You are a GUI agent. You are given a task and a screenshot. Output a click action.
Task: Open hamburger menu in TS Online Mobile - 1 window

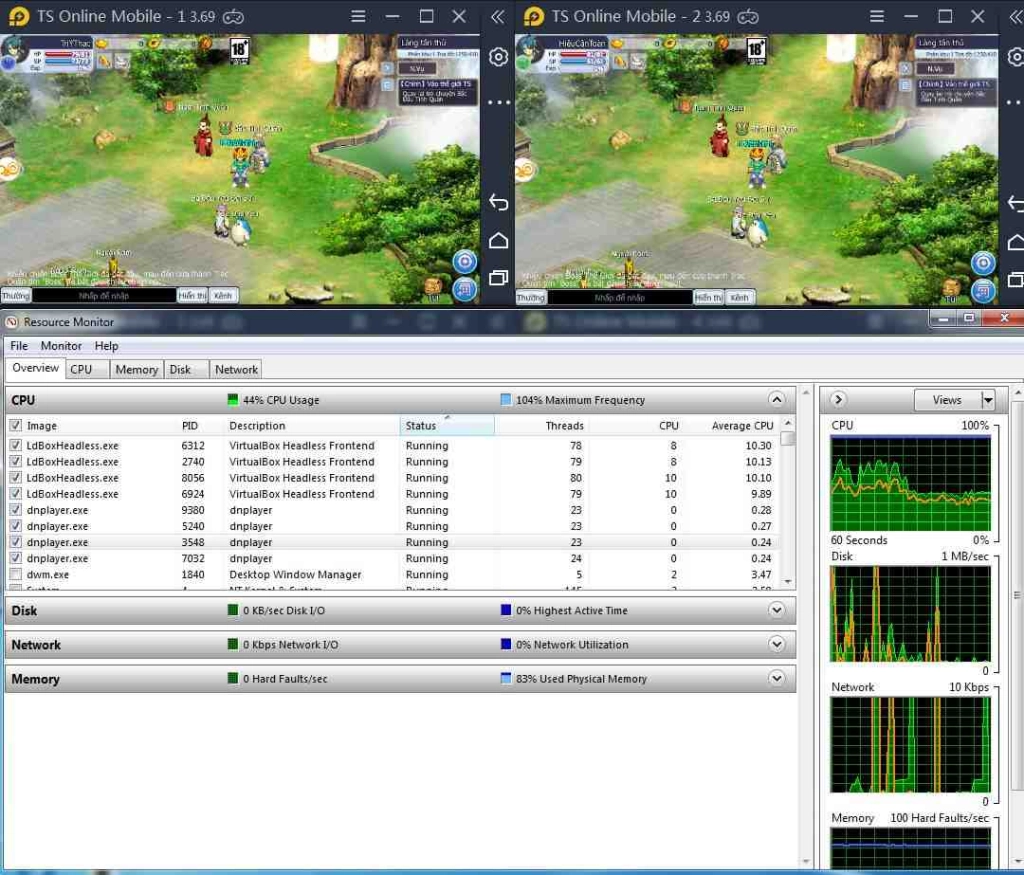pos(358,16)
